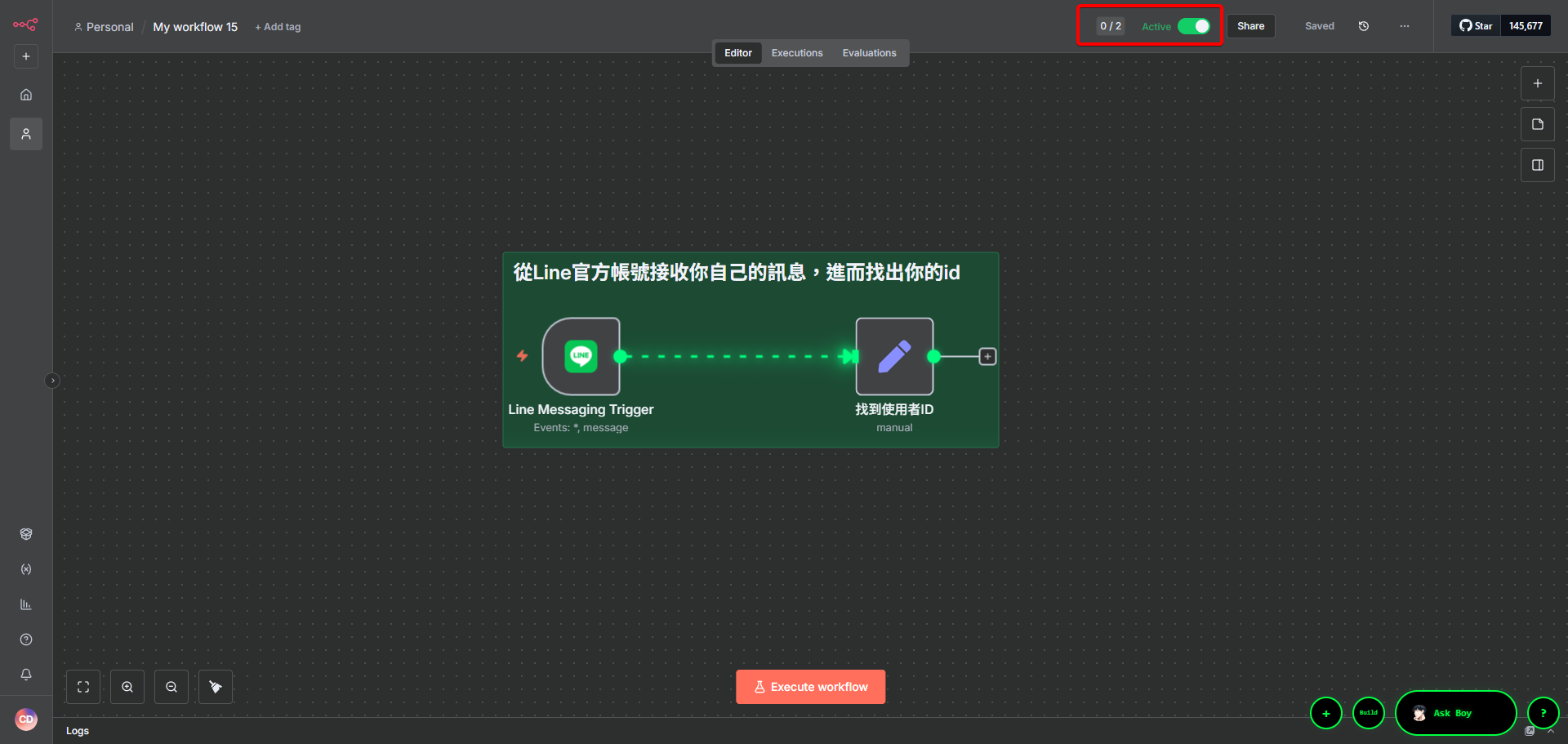Open Templates from the left sidebar
The image size is (1568, 744).
(x=25, y=533)
